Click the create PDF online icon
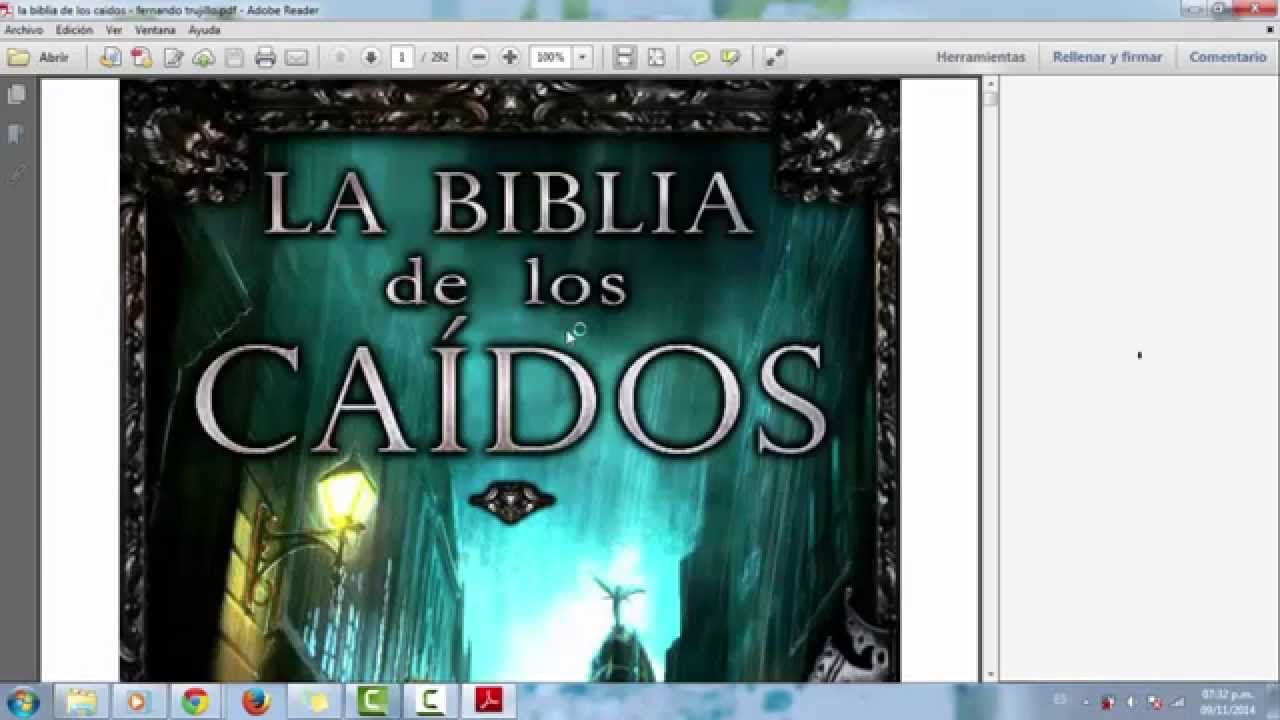Viewport: 1280px width, 720px height. pyautogui.click(x=110, y=57)
